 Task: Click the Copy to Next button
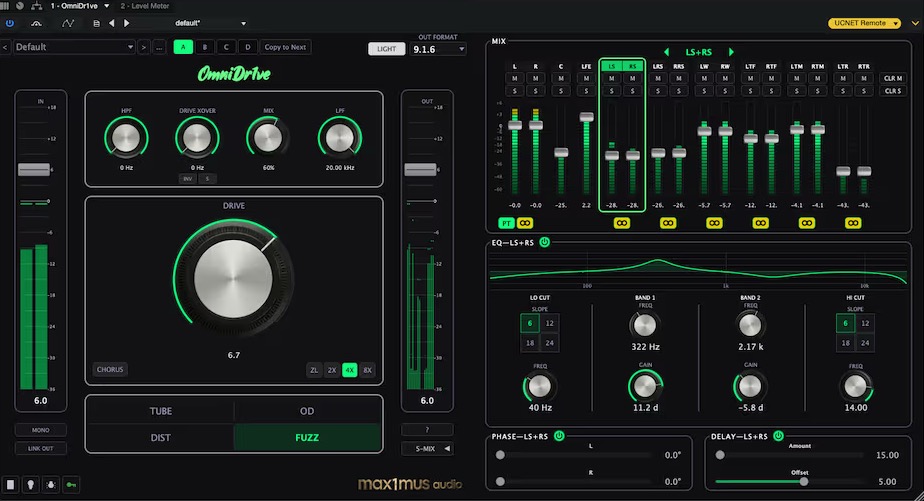tap(285, 47)
